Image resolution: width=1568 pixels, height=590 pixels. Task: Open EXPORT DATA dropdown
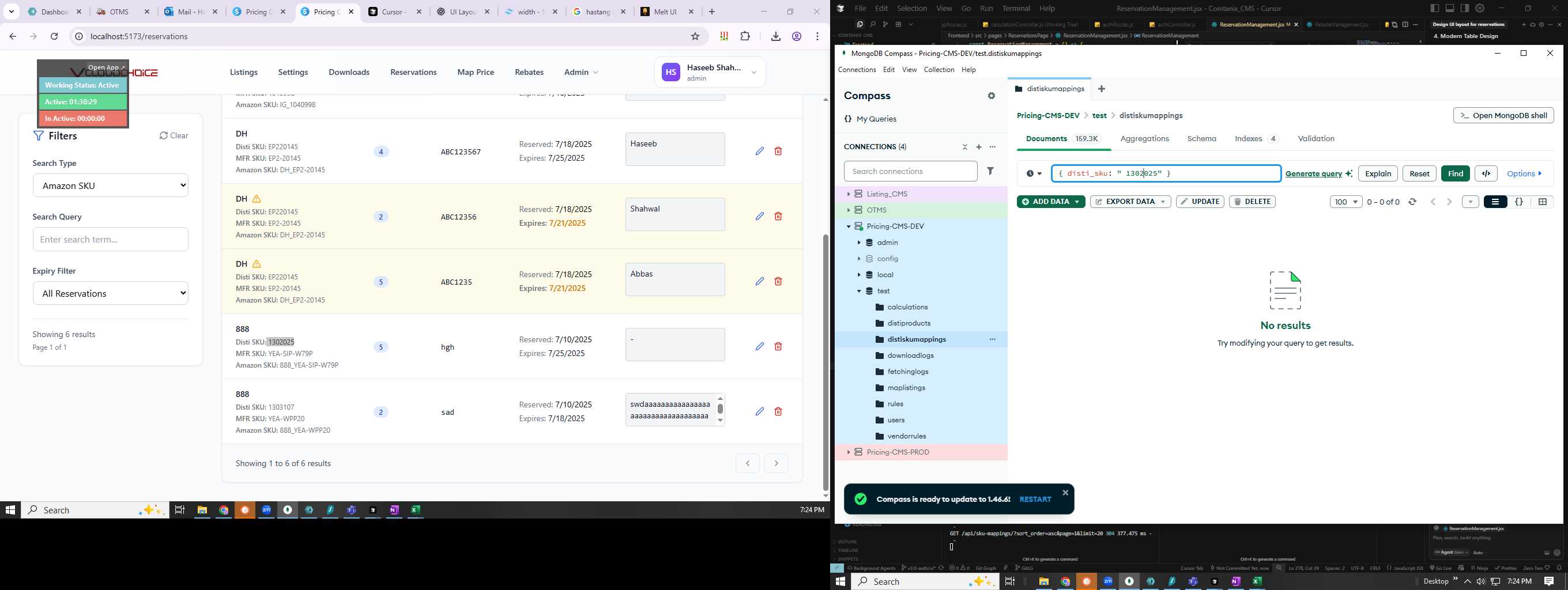coord(1130,202)
